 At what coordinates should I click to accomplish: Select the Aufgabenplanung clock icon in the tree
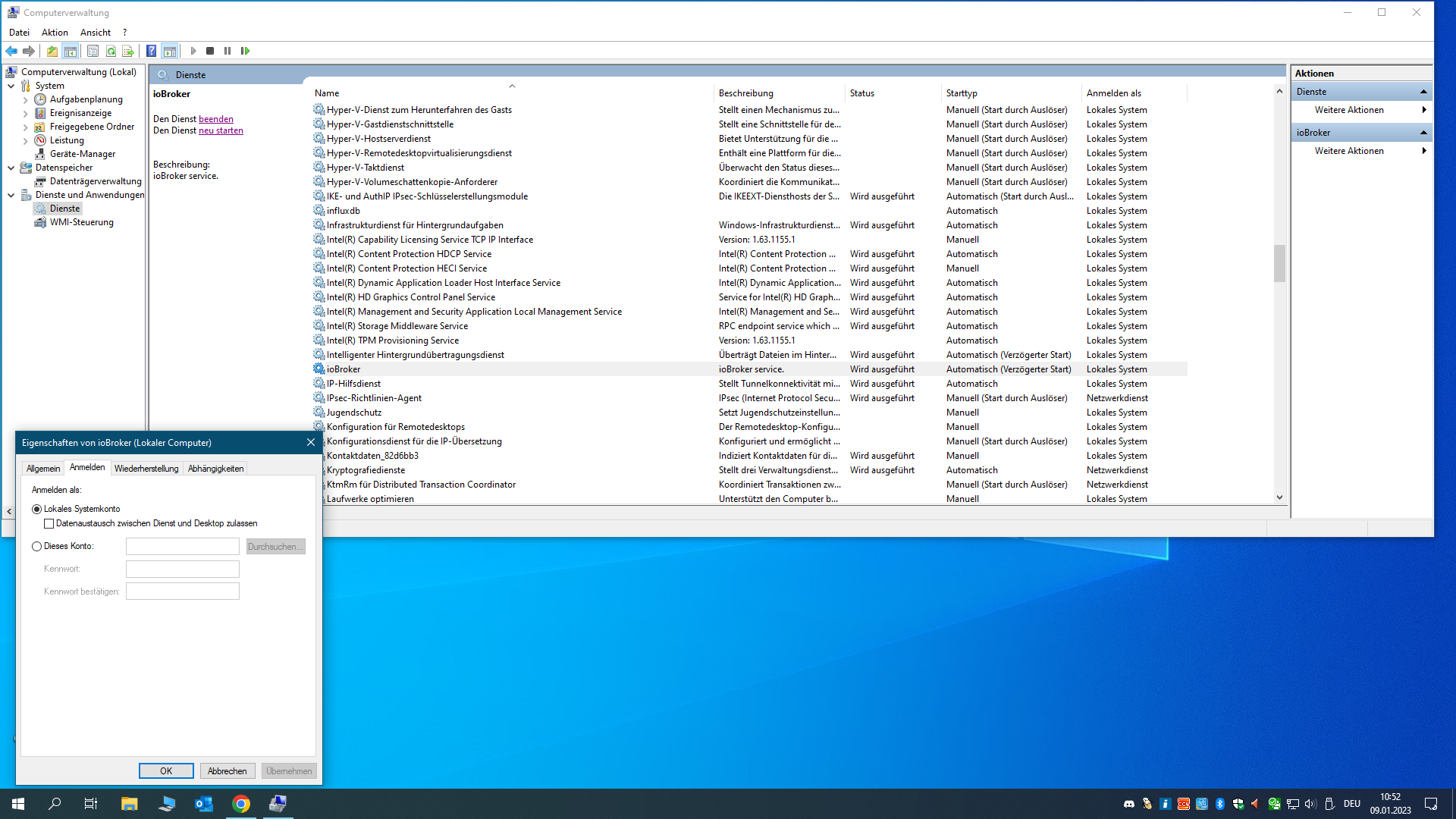click(x=40, y=99)
